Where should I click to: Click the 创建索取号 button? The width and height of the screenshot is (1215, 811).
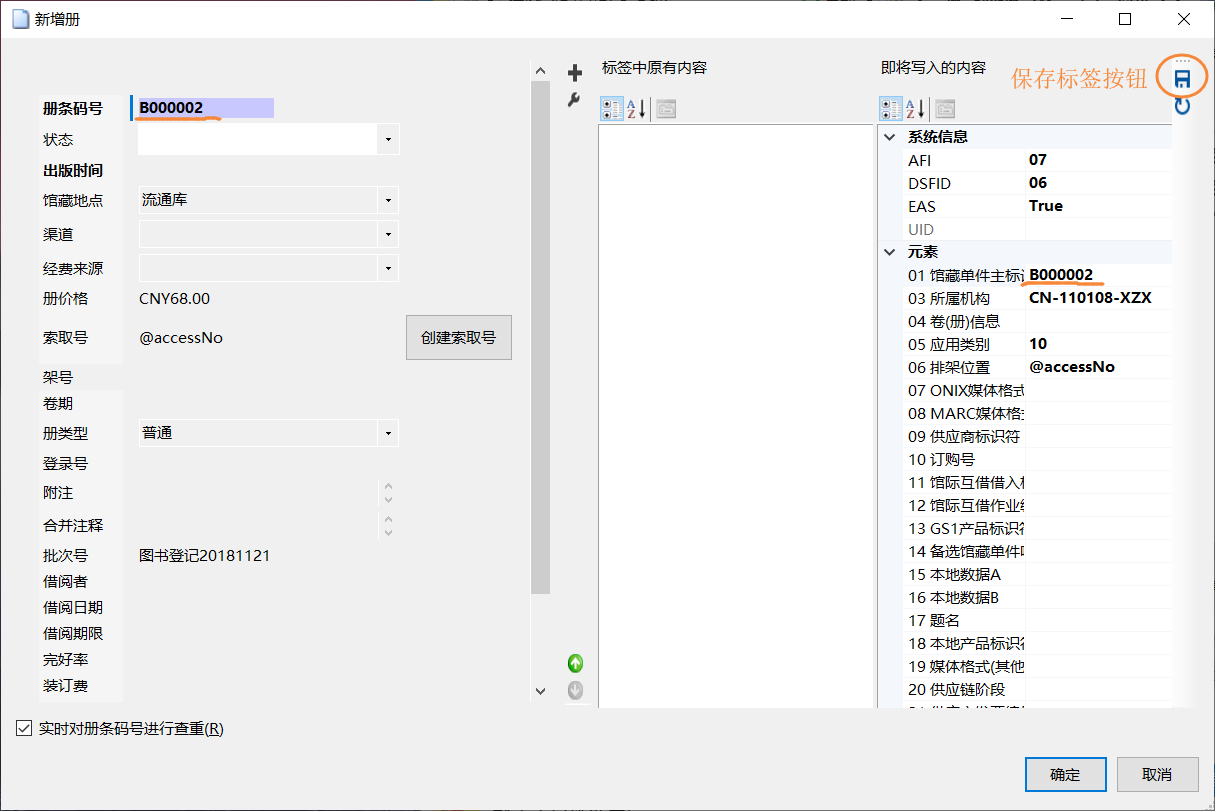tap(459, 338)
